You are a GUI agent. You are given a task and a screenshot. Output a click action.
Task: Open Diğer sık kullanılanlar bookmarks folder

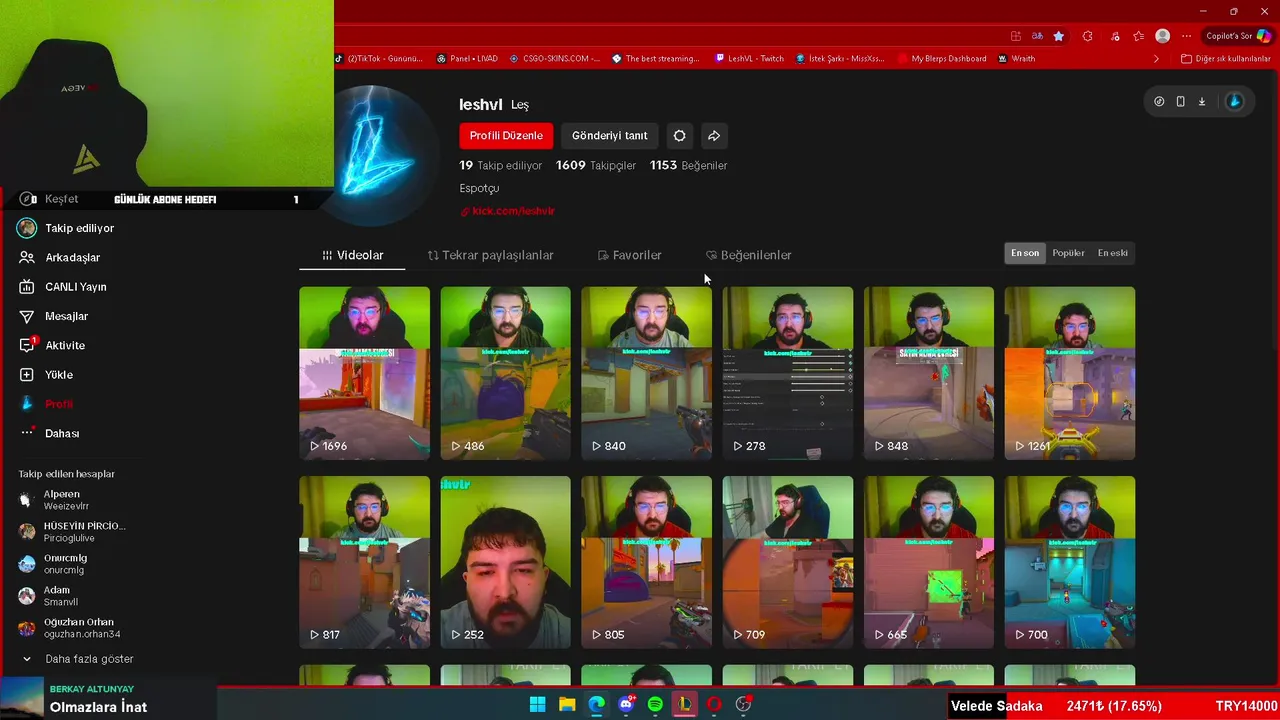pyautogui.click(x=1225, y=59)
